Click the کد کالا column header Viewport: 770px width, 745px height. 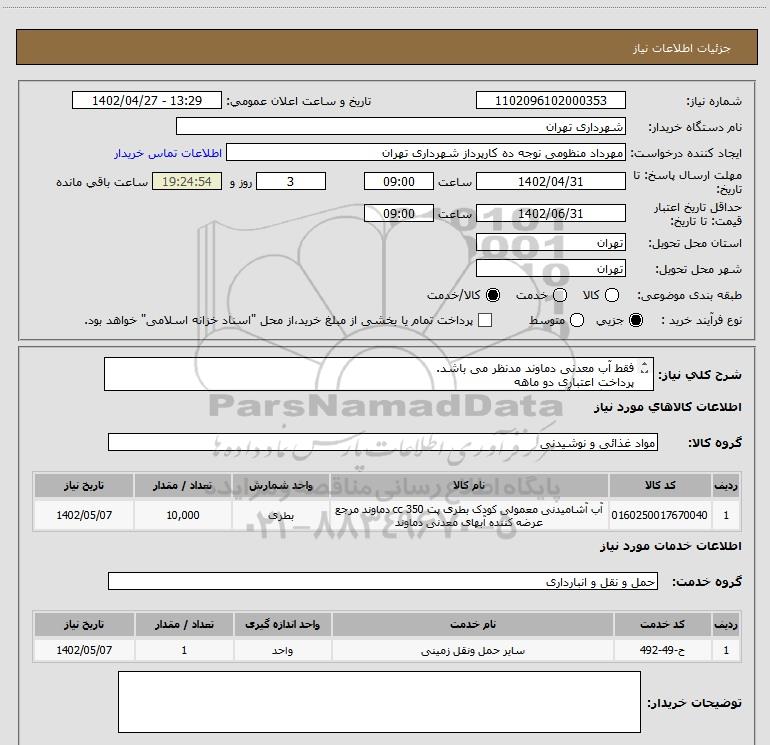[660, 485]
